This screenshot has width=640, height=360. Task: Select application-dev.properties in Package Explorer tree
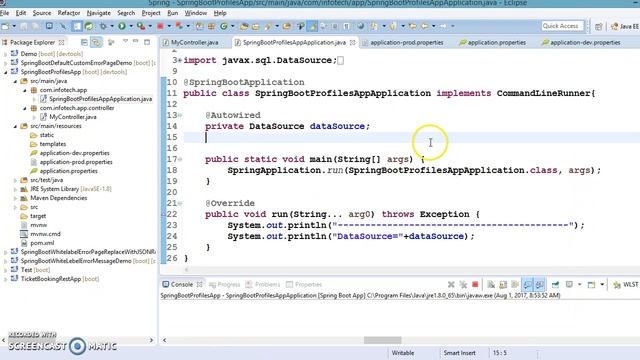[x=74, y=153]
